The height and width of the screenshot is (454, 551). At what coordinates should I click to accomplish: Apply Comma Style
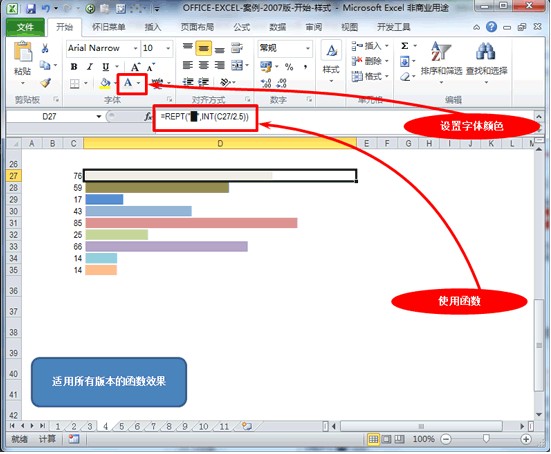(306, 66)
